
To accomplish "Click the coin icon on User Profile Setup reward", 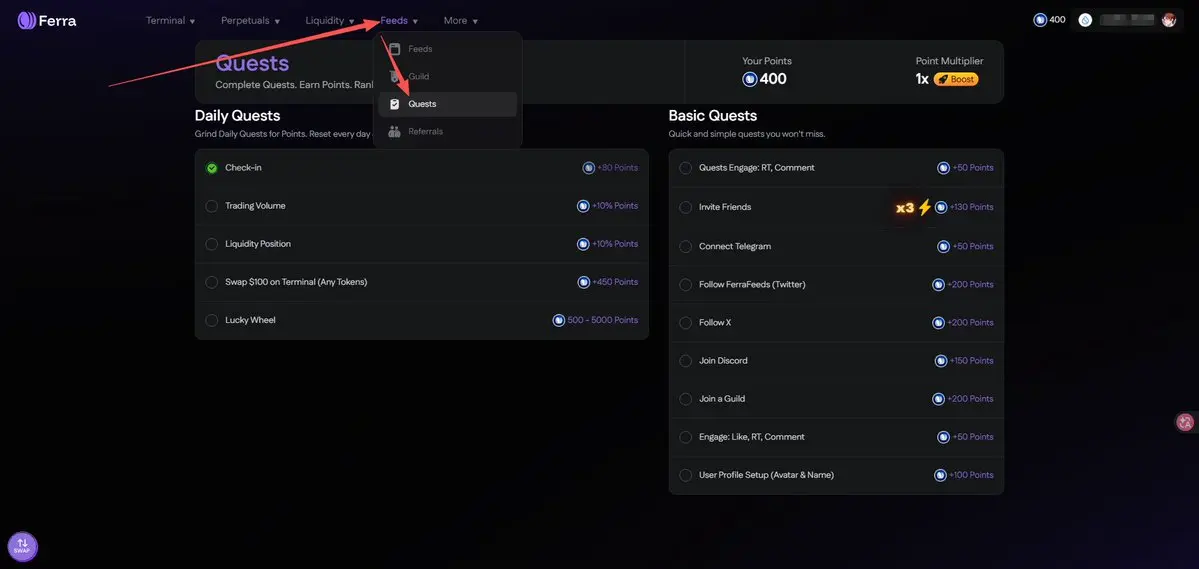I will (941, 475).
